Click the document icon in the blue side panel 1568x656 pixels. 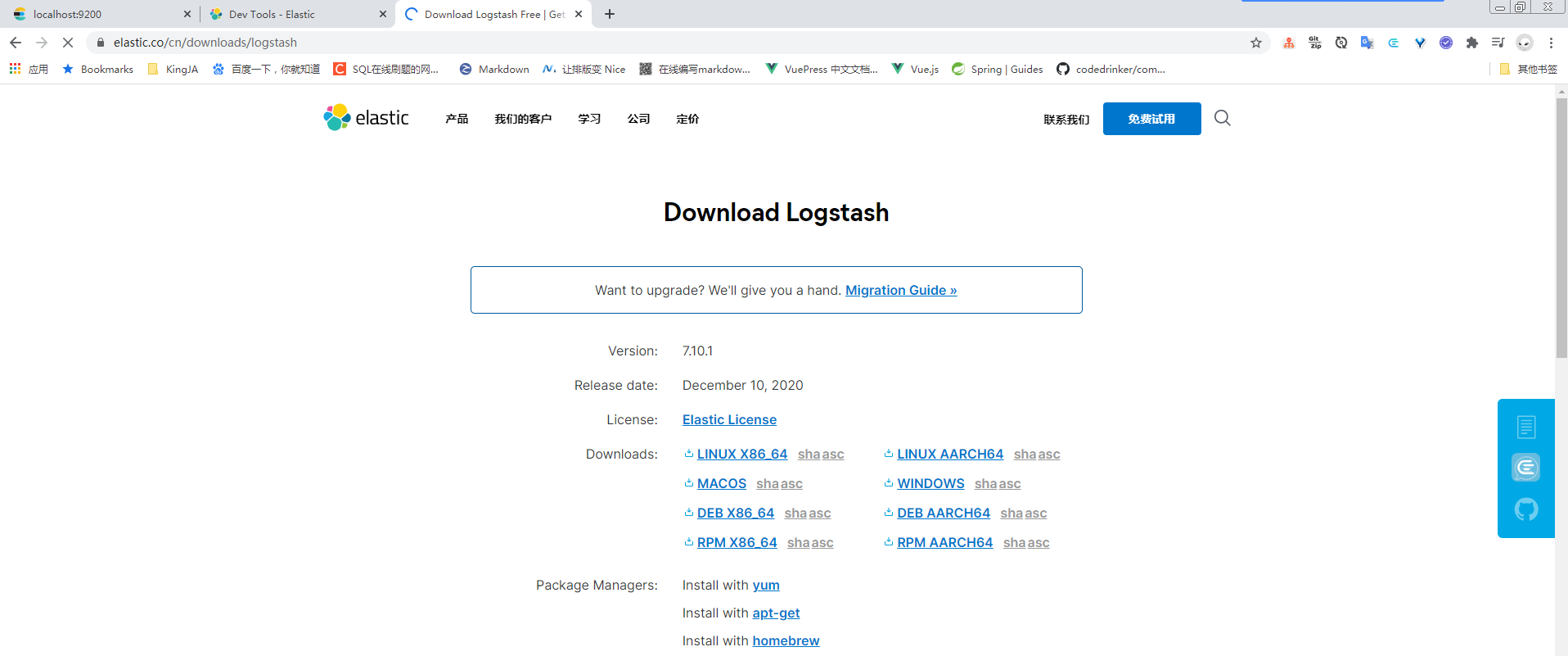[1526, 427]
